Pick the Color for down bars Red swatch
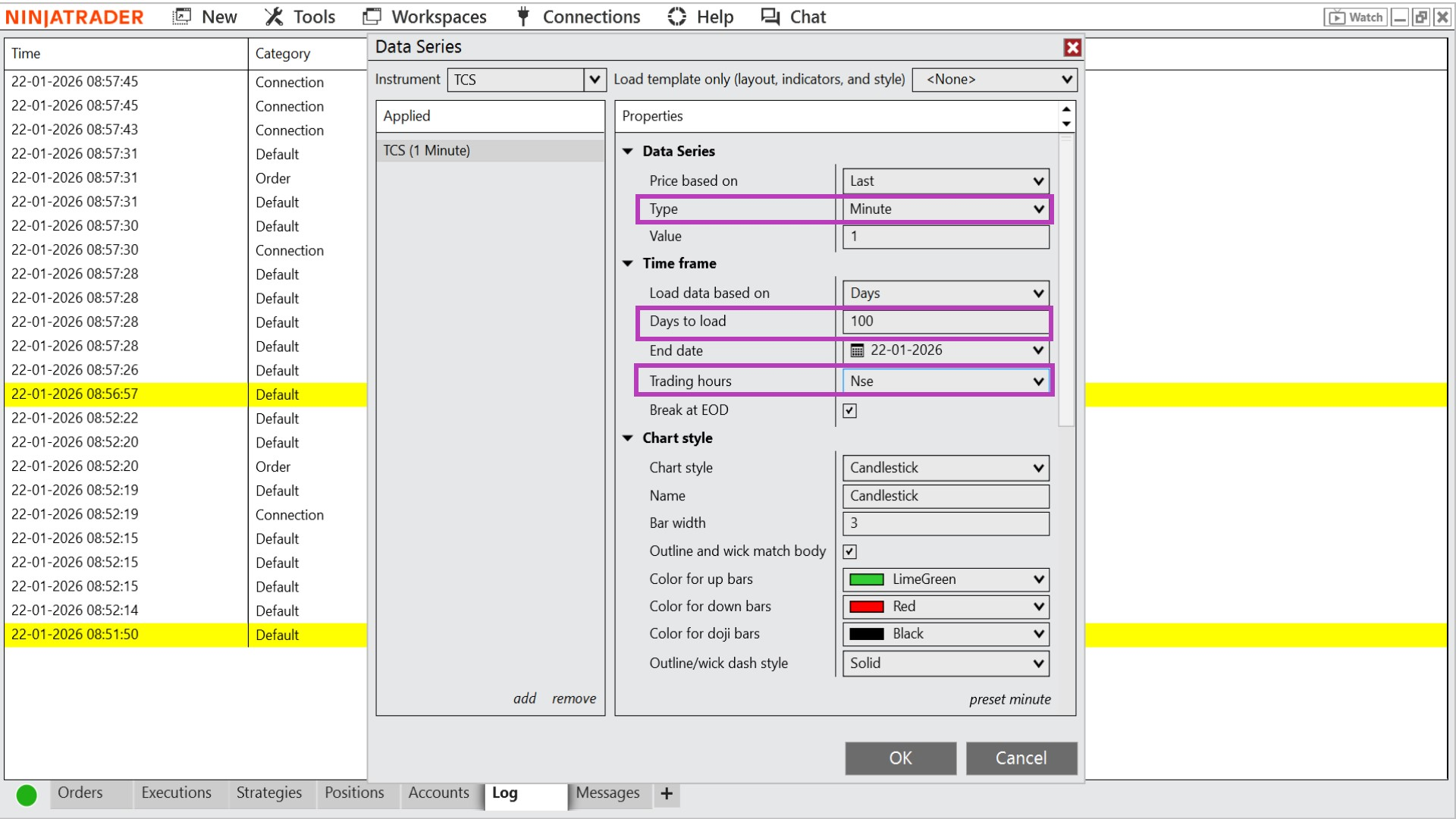The height and width of the screenshot is (819, 1456). coord(867,607)
